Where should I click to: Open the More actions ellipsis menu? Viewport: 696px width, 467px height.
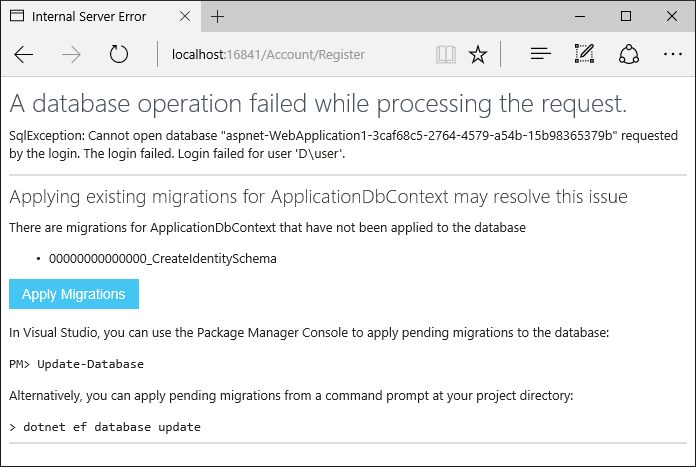tap(672, 54)
